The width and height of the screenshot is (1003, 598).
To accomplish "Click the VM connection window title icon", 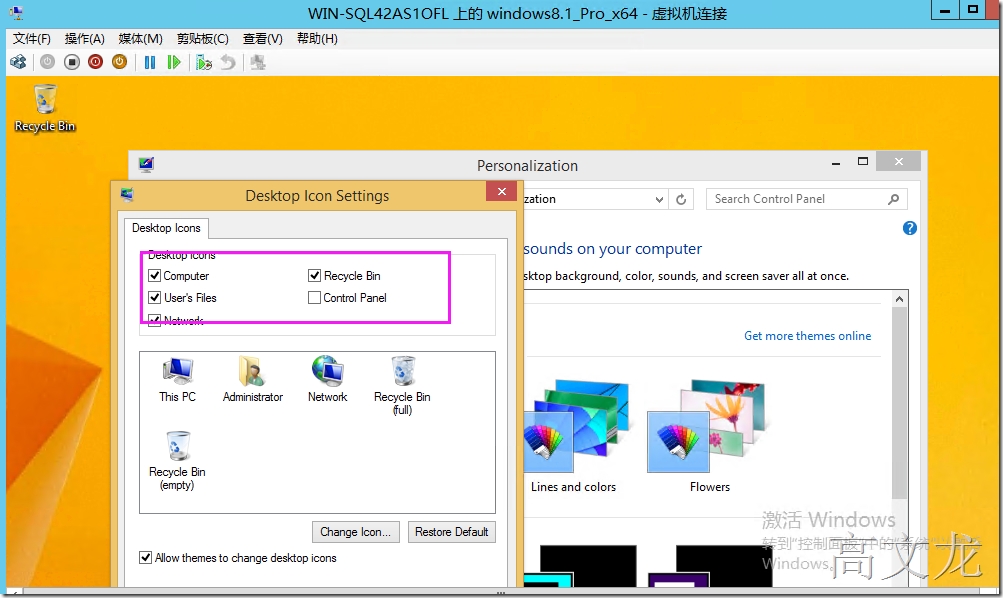I will click(x=15, y=13).
